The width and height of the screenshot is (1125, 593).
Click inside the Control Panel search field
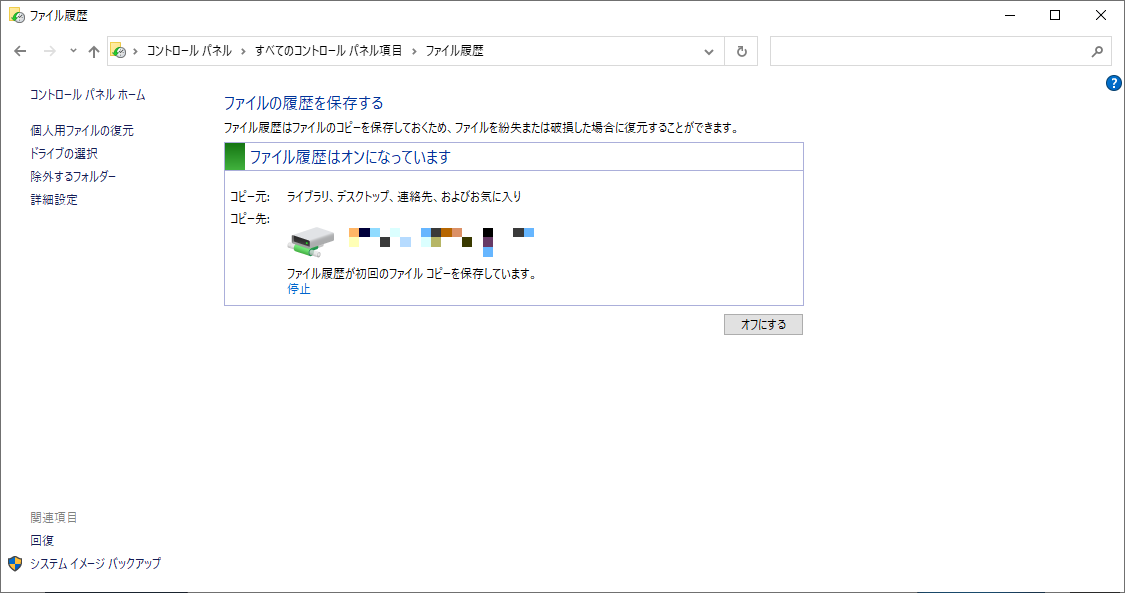pyautogui.click(x=928, y=51)
